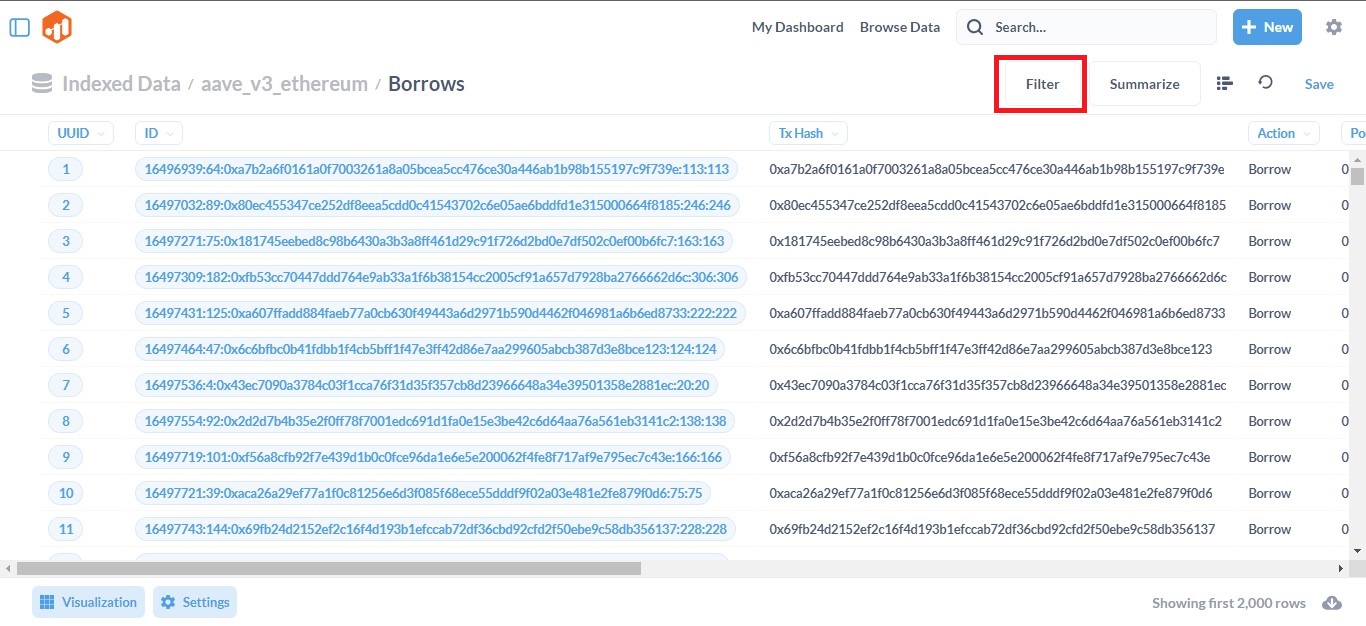Click the Summarize button
This screenshot has width=1366, height=626.
pyautogui.click(x=1144, y=84)
